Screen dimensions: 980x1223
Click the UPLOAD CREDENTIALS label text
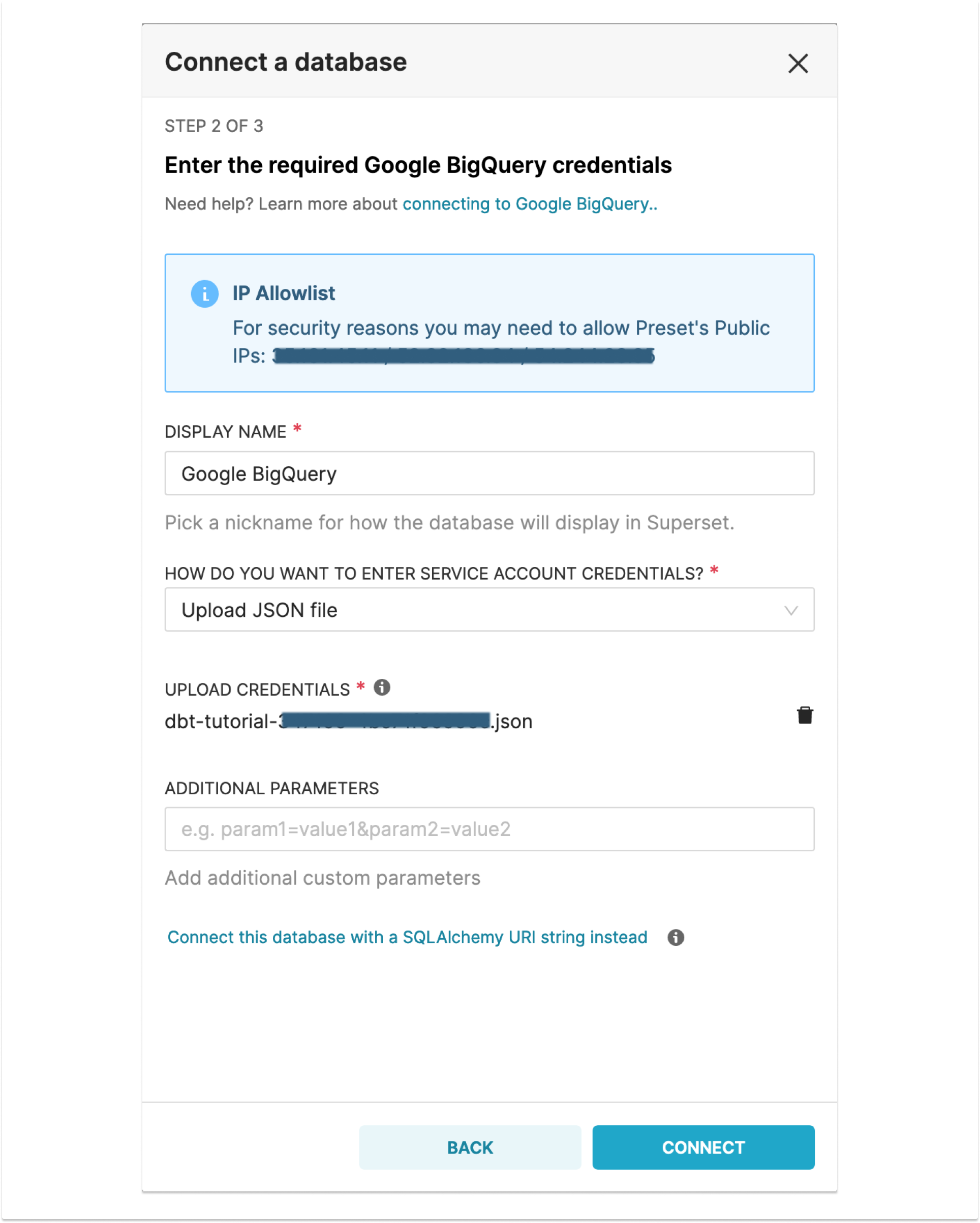tap(257, 690)
